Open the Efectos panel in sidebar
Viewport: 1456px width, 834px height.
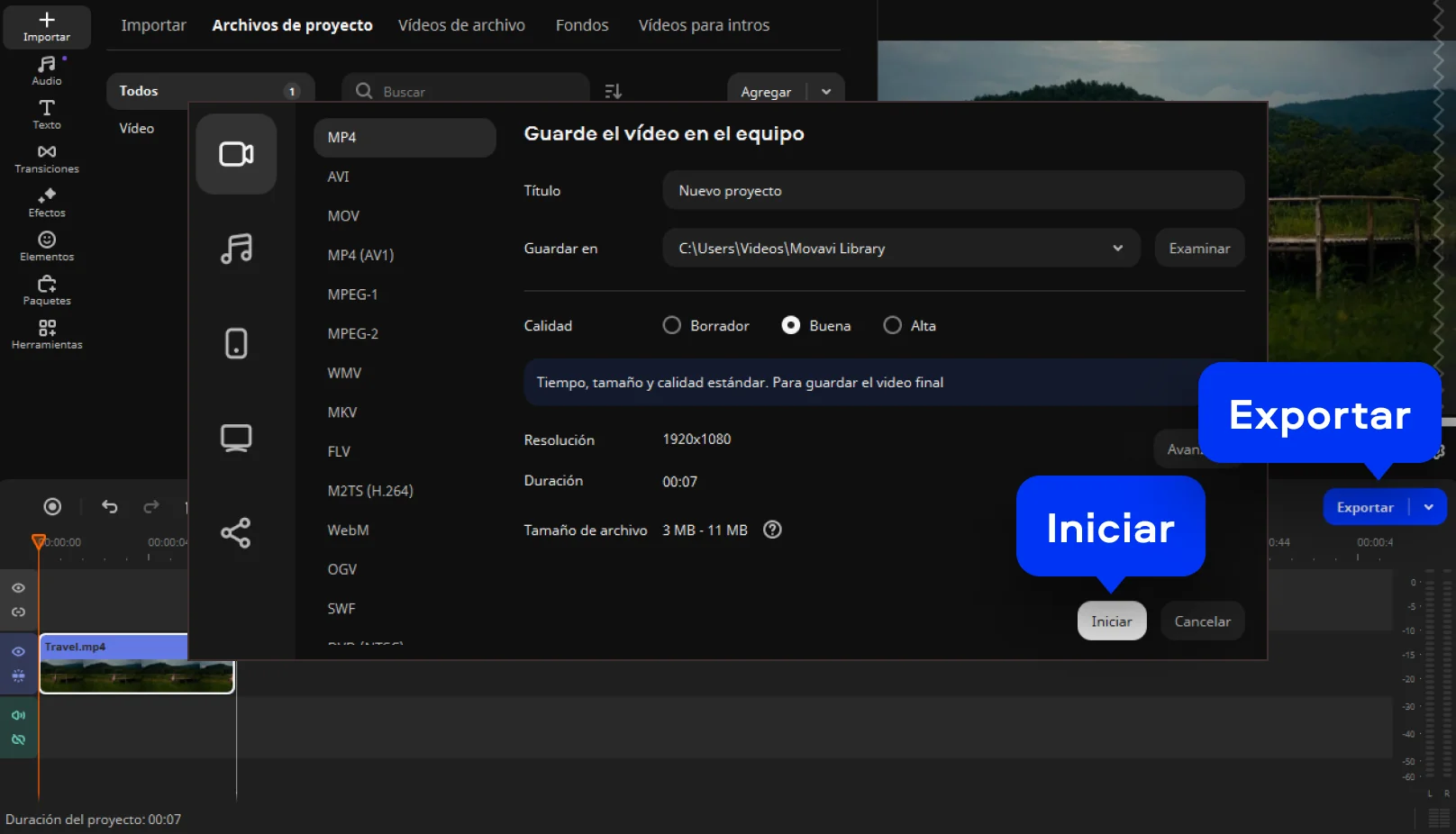[47, 203]
